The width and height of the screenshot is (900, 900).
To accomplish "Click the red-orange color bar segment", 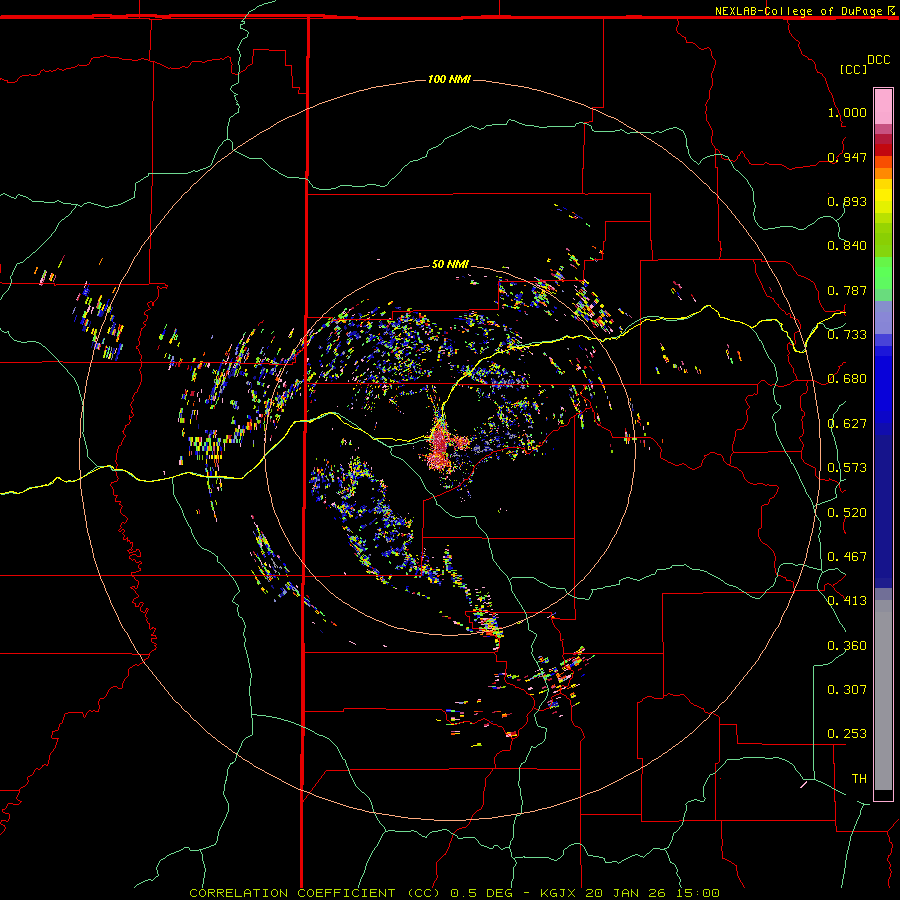I will click(883, 161).
